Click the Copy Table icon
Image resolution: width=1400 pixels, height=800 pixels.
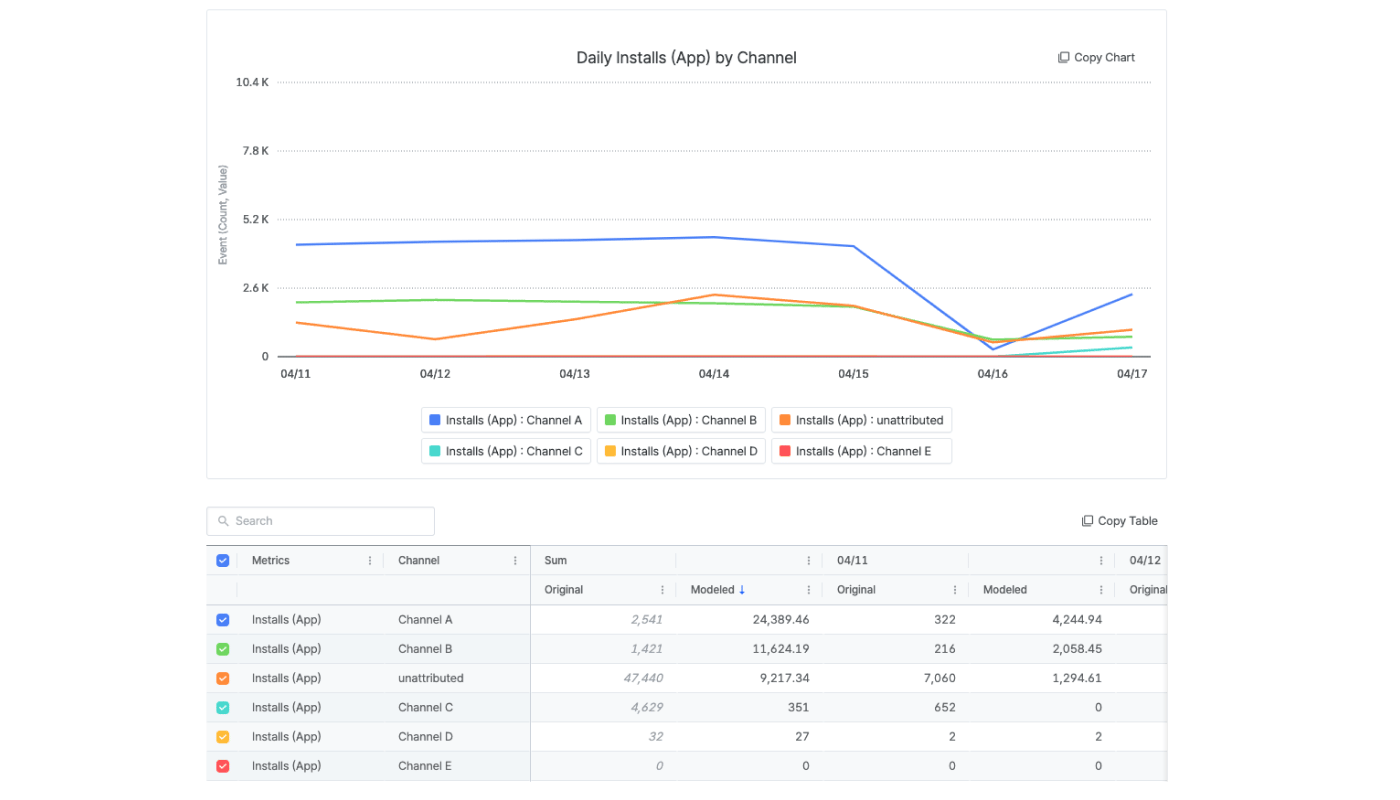pos(1088,521)
